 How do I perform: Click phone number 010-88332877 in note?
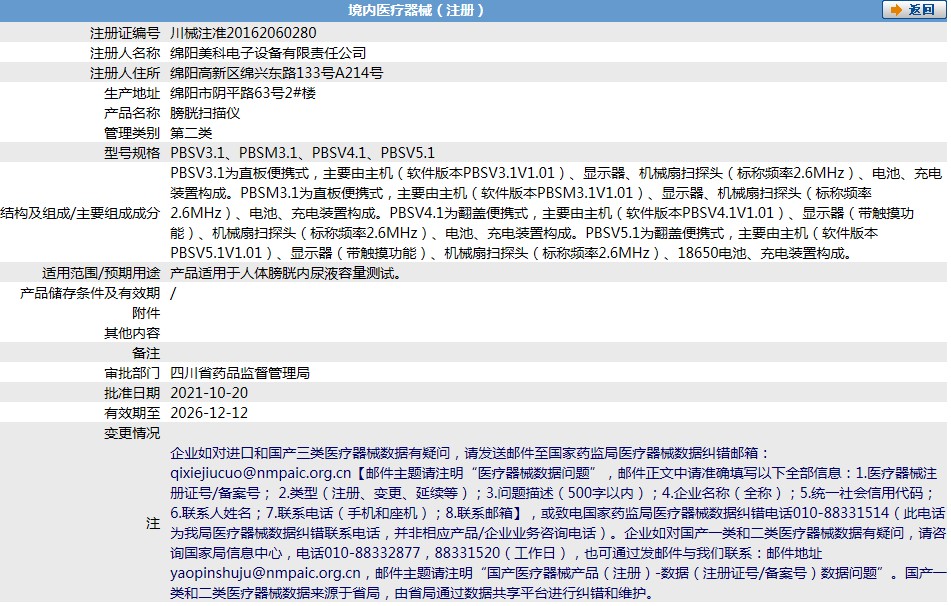pyautogui.click(x=372, y=553)
